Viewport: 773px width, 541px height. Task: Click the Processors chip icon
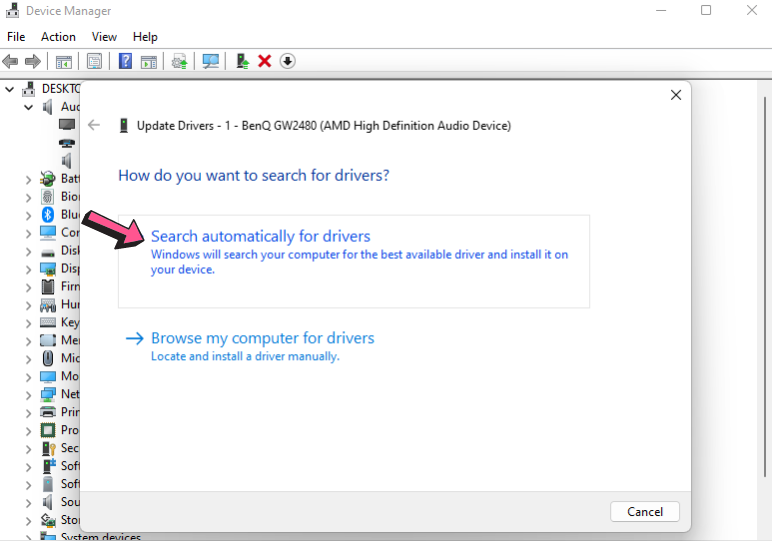48,430
